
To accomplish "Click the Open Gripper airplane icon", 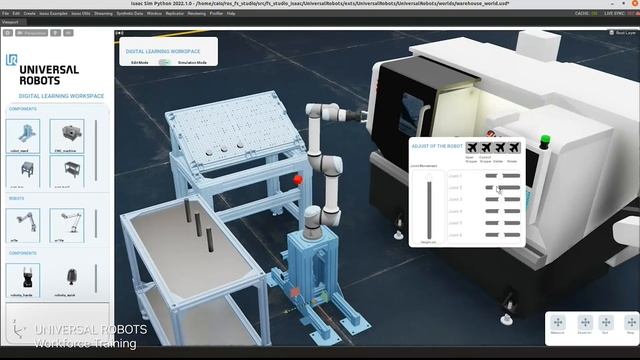I will click(472, 147).
